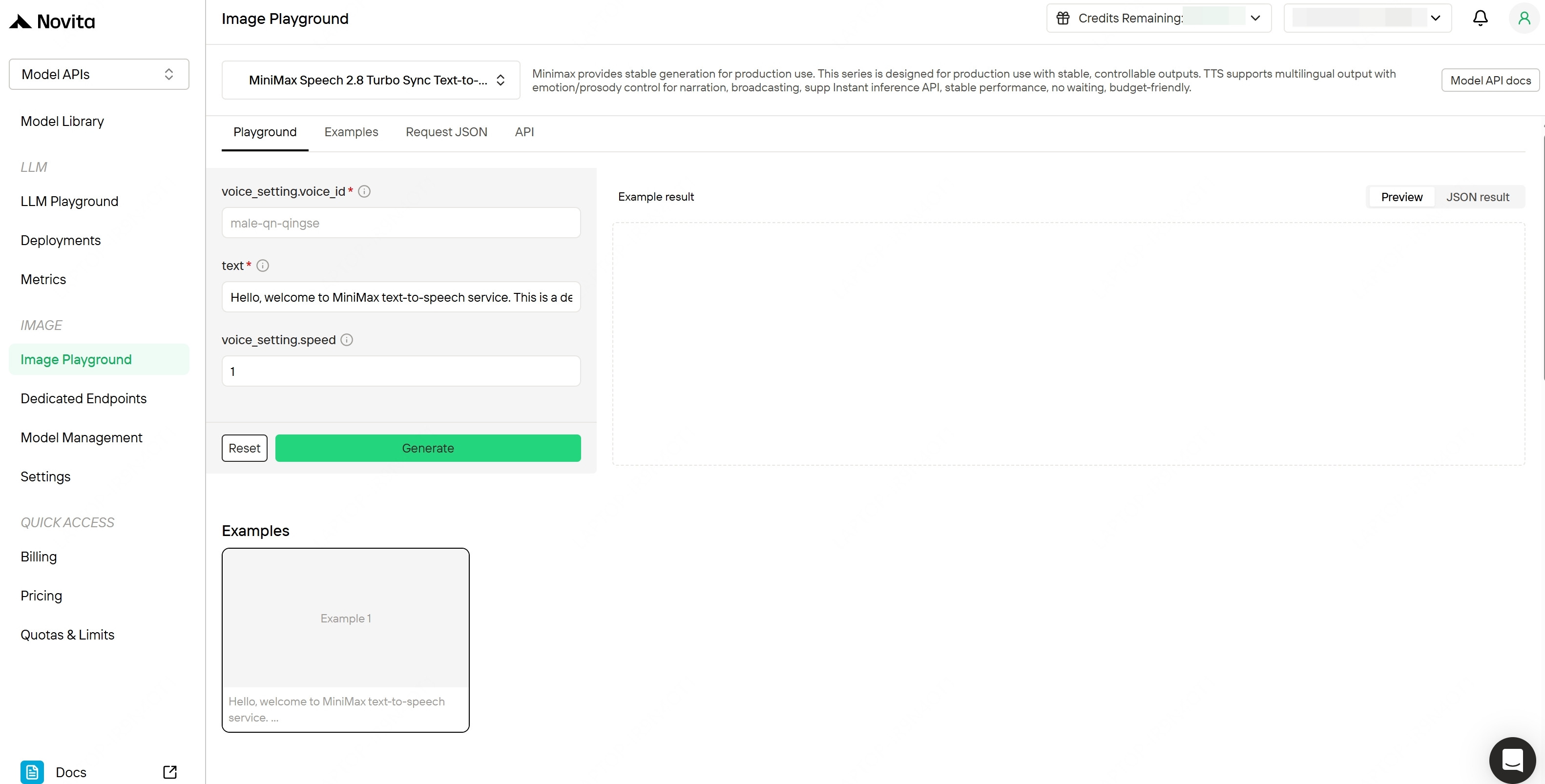
Task: Open the chat support bubble
Action: (x=1512, y=760)
